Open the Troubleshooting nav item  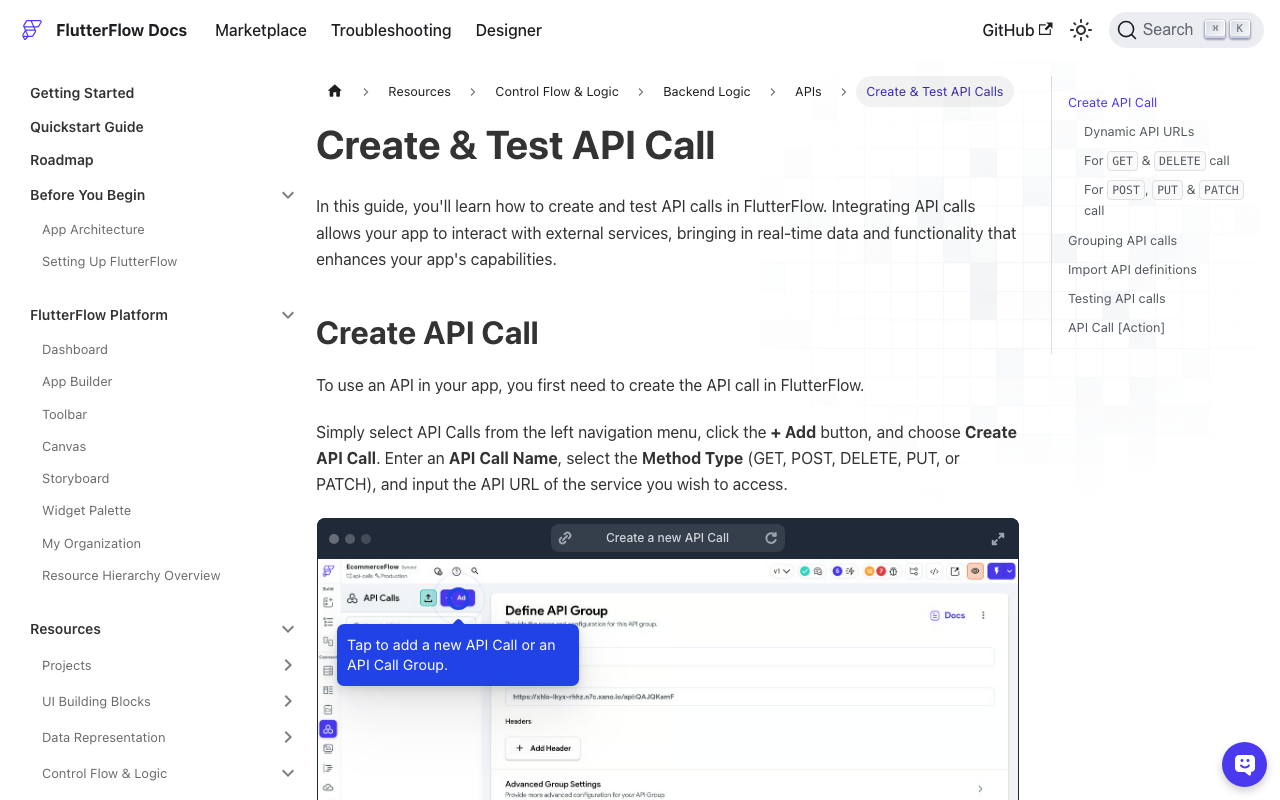coord(391,30)
